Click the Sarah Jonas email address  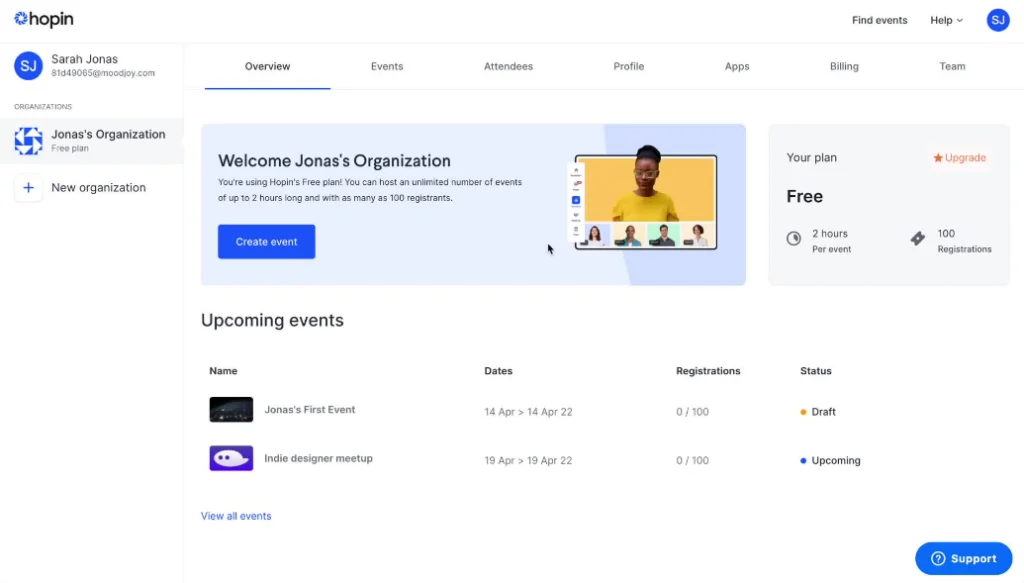pyautogui.click(x=103, y=73)
